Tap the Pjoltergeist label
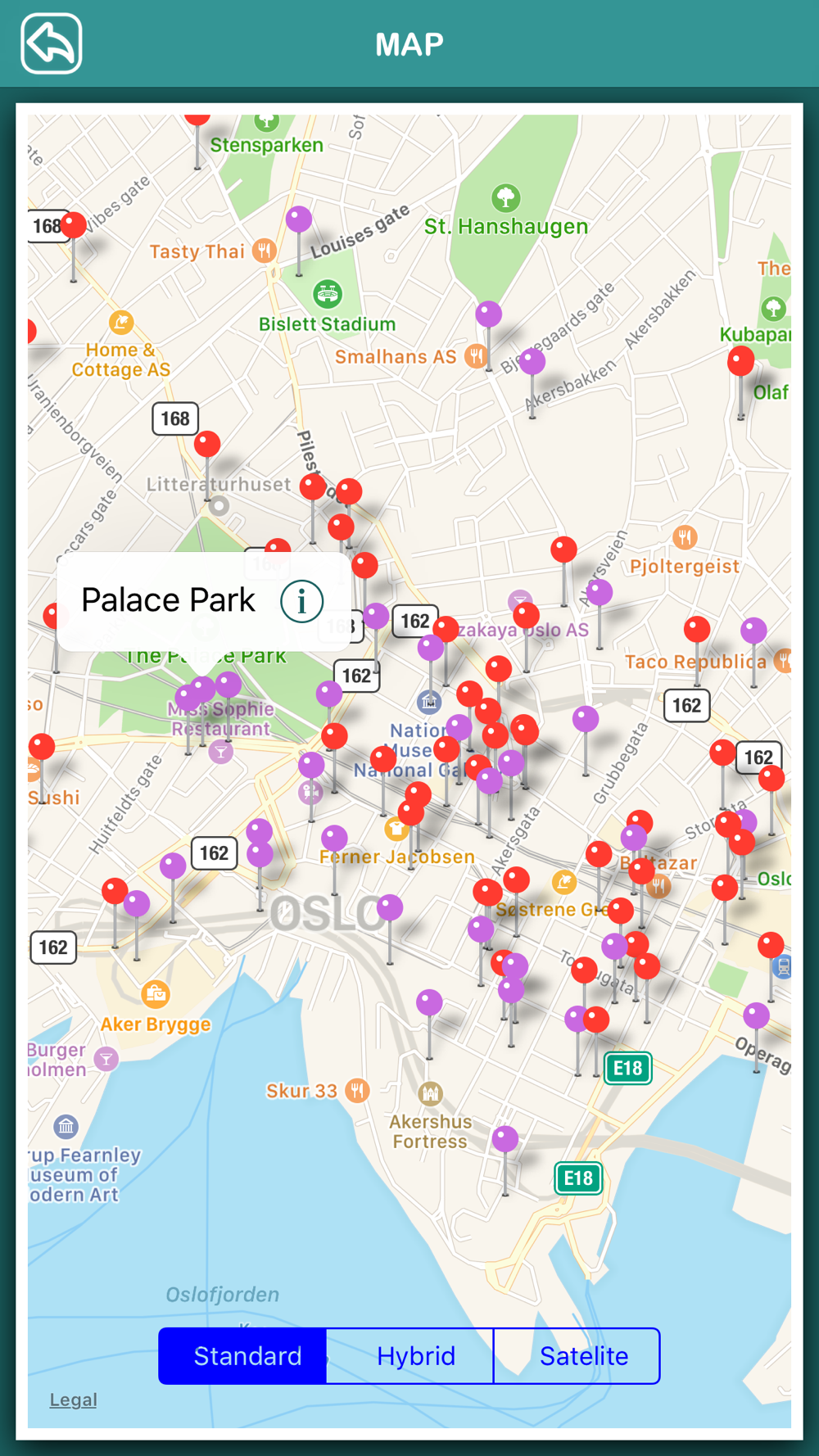This screenshot has height=1456, width=819. [x=685, y=566]
